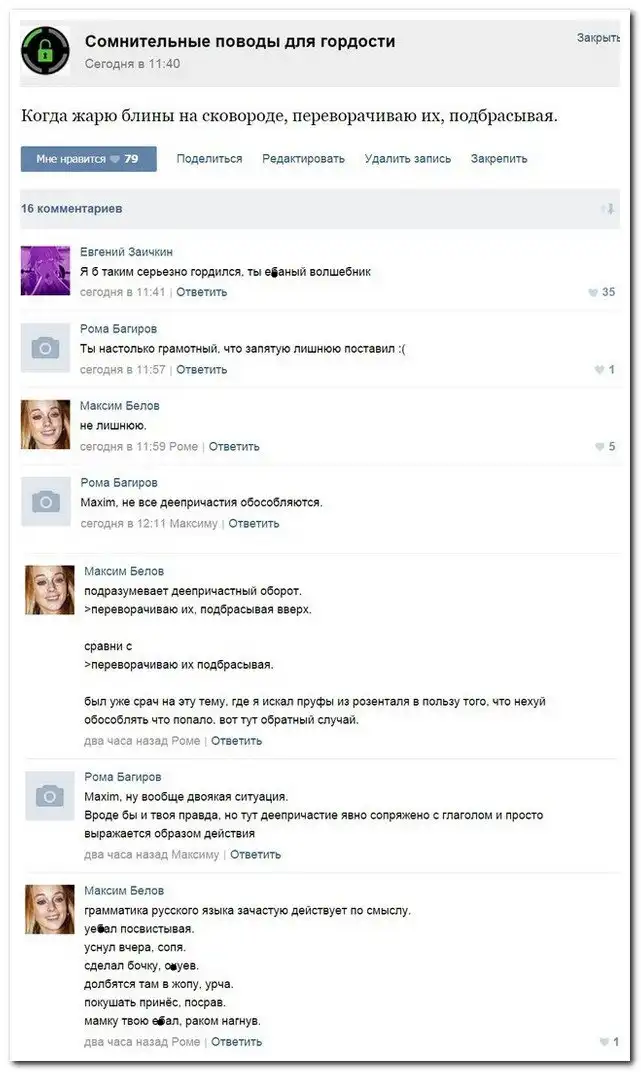
Task: Click 'Ответить' on the 12:11 comment
Action: click(254, 524)
